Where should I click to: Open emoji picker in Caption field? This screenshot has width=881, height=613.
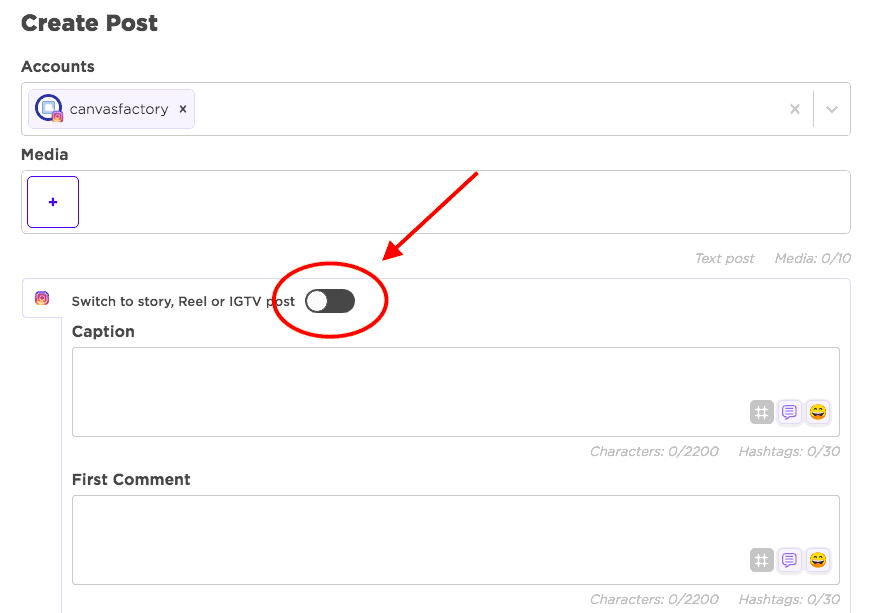coord(818,412)
